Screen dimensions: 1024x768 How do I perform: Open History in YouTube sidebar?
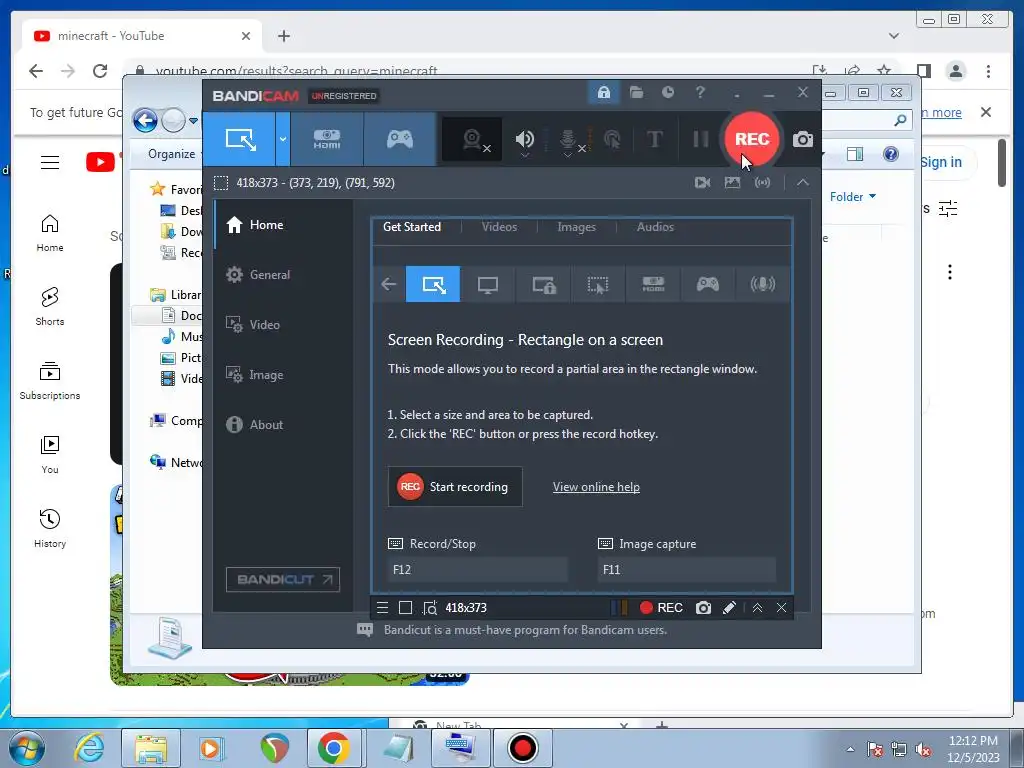point(50,528)
